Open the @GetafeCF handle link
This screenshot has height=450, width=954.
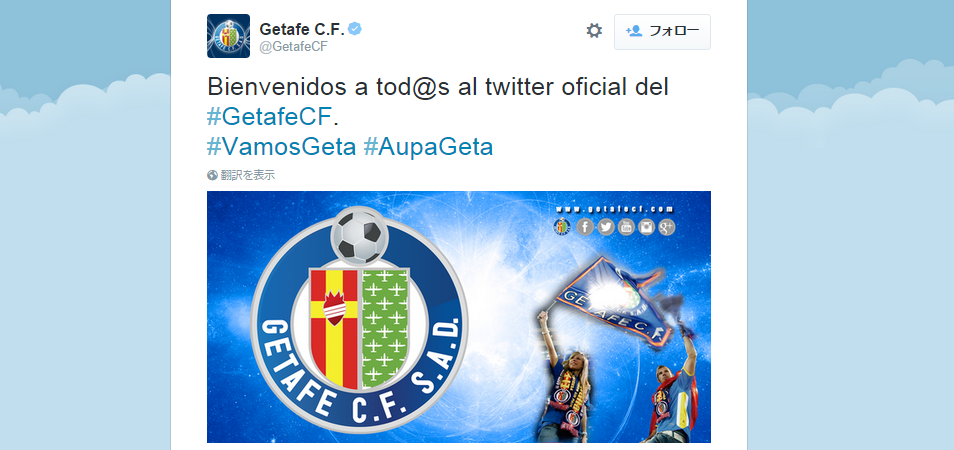(294, 47)
